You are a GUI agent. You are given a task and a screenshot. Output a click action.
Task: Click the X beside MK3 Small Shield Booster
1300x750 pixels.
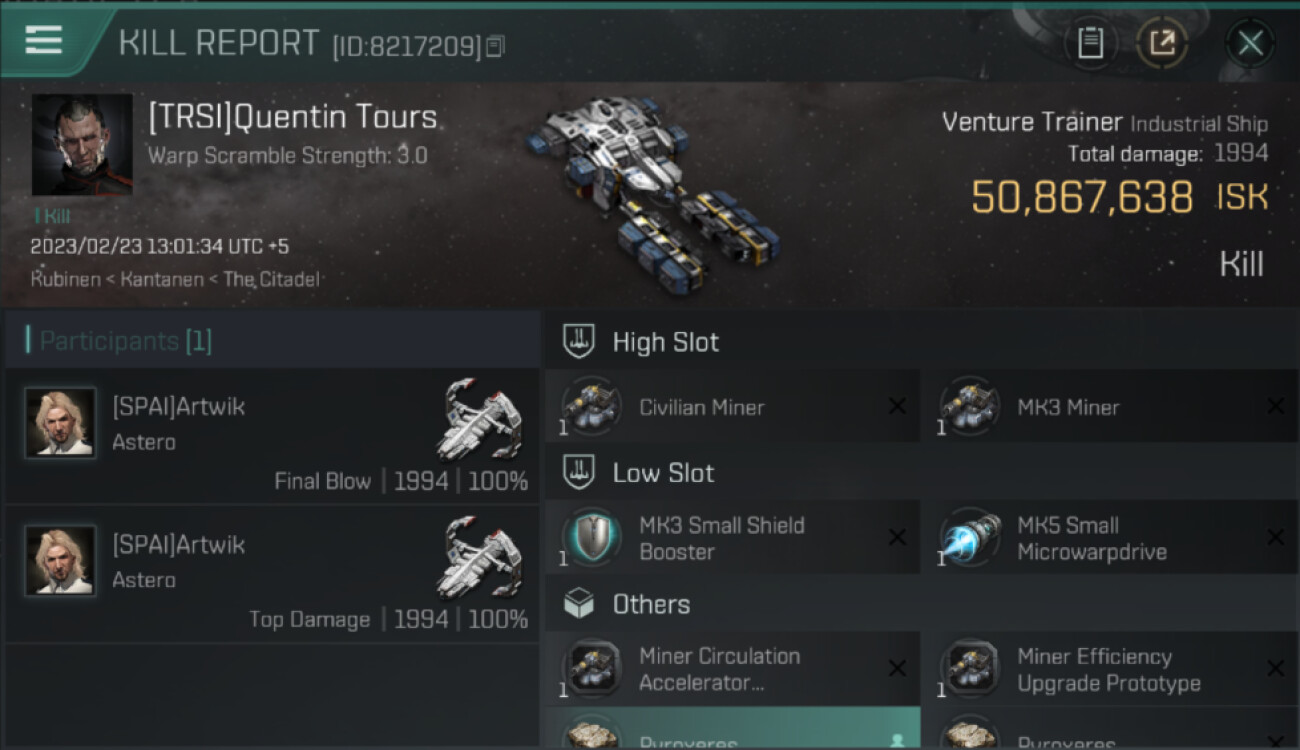tap(897, 538)
